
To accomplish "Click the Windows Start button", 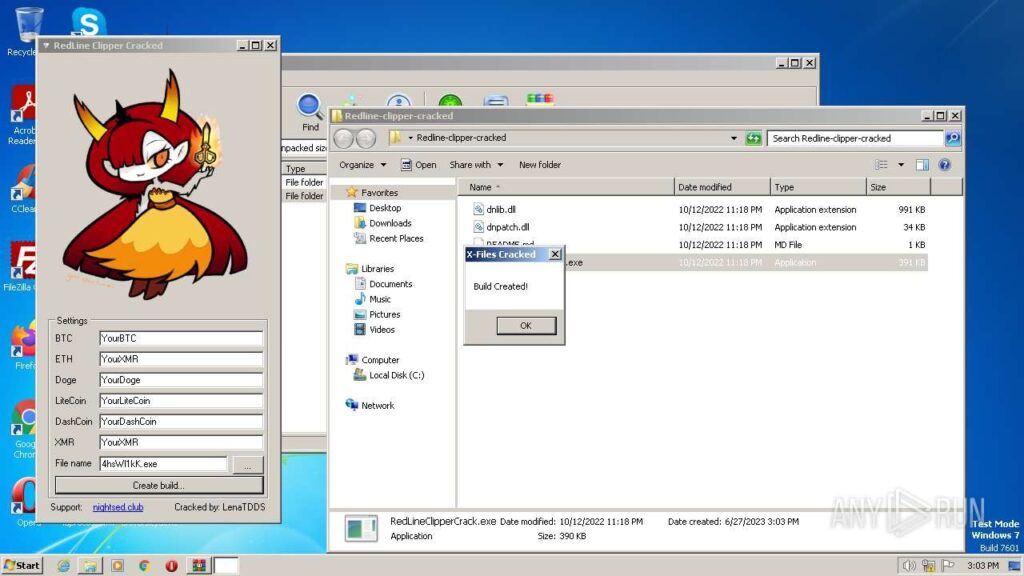I will pyautogui.click(x=22, y=566).
